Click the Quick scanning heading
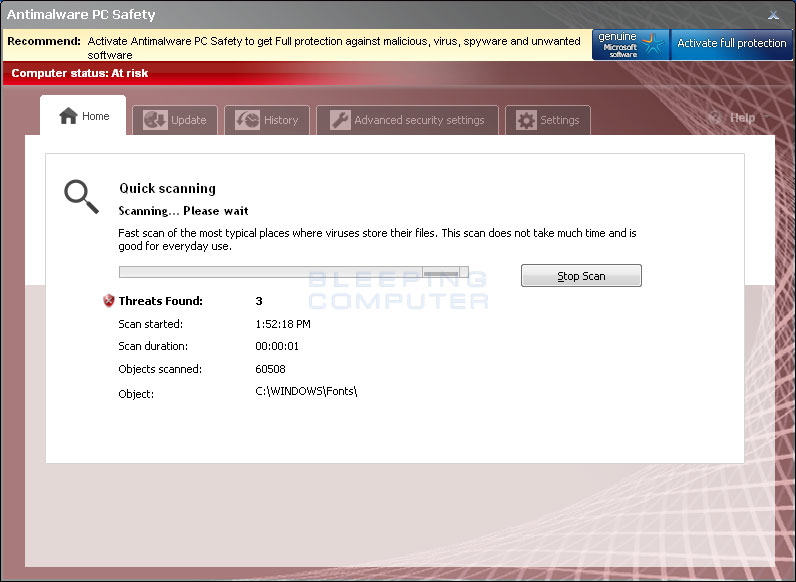 [168, 188]
